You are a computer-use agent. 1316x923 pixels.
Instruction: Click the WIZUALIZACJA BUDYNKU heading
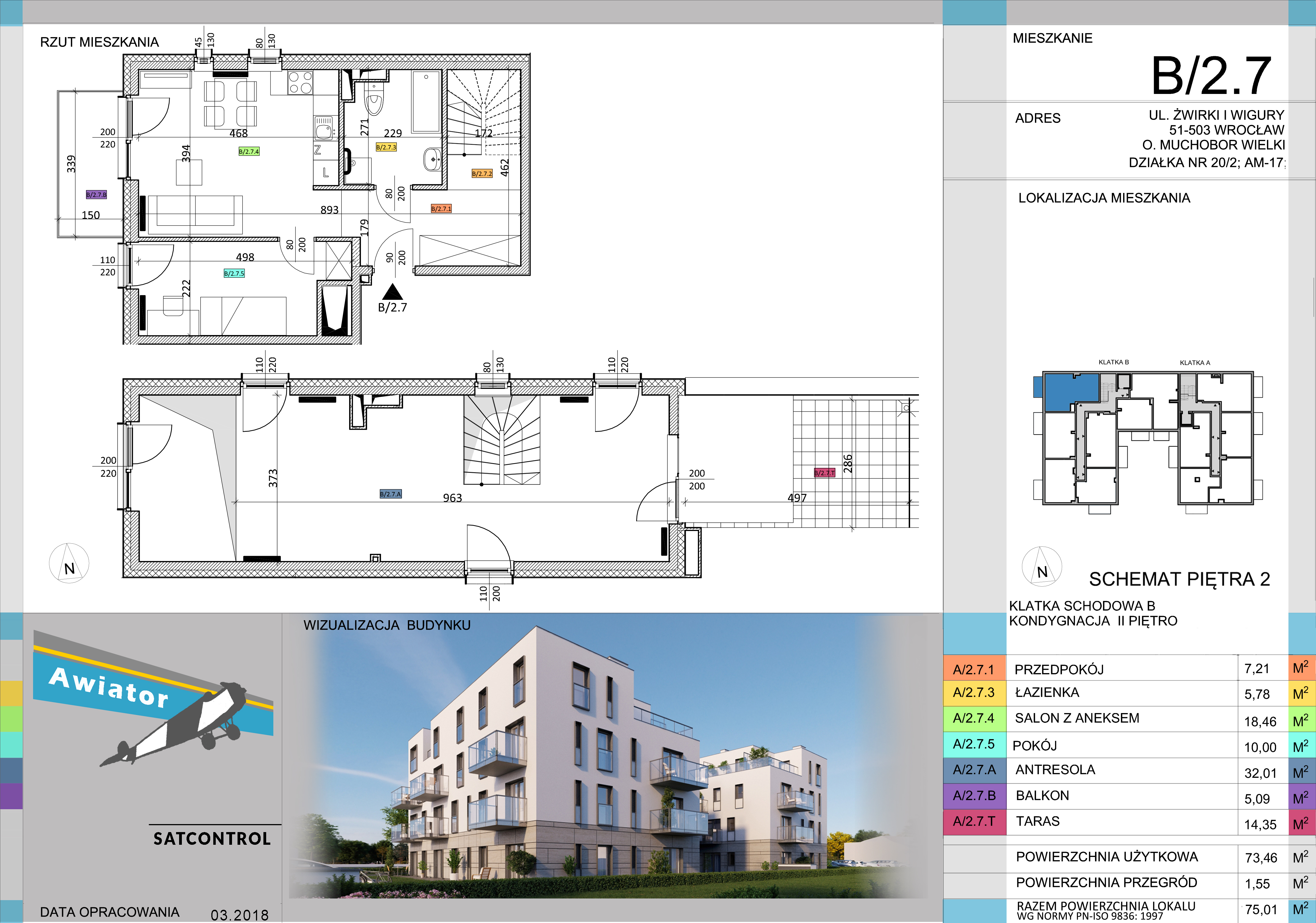[x=387, y=625]
